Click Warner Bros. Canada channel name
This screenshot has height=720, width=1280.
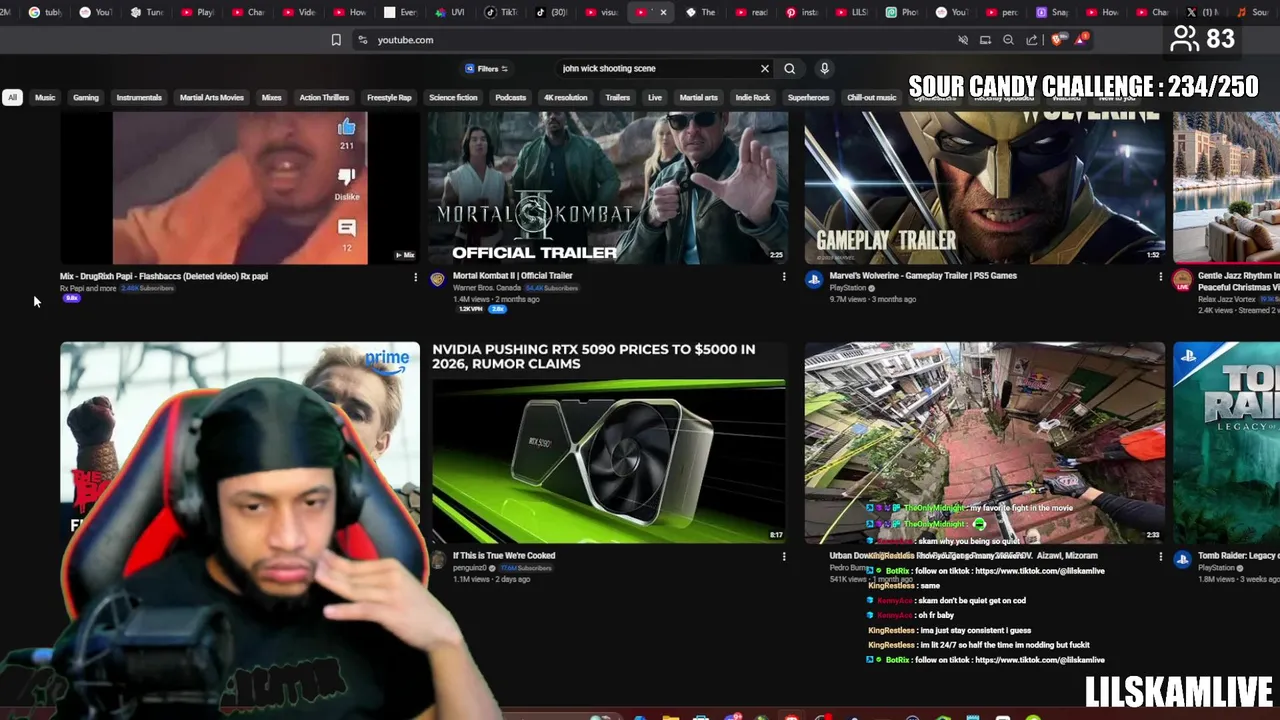(487, 288)
